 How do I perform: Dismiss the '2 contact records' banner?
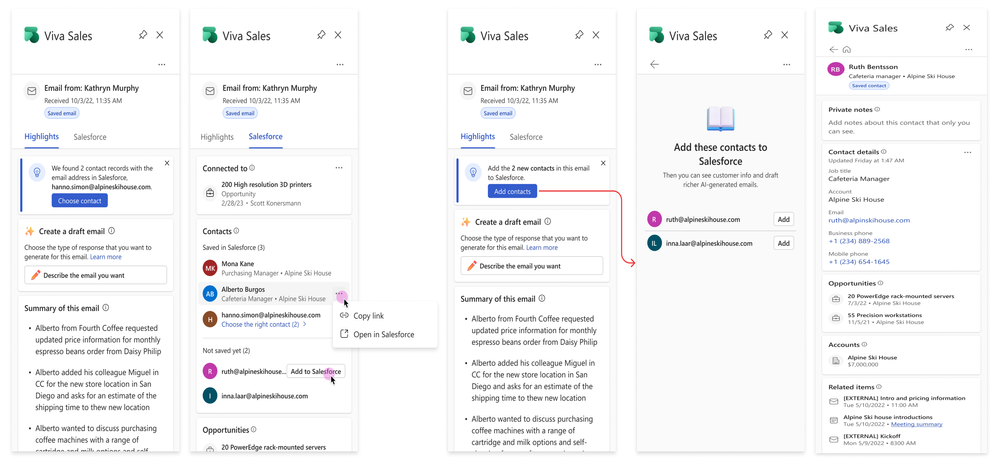point(167,163)
